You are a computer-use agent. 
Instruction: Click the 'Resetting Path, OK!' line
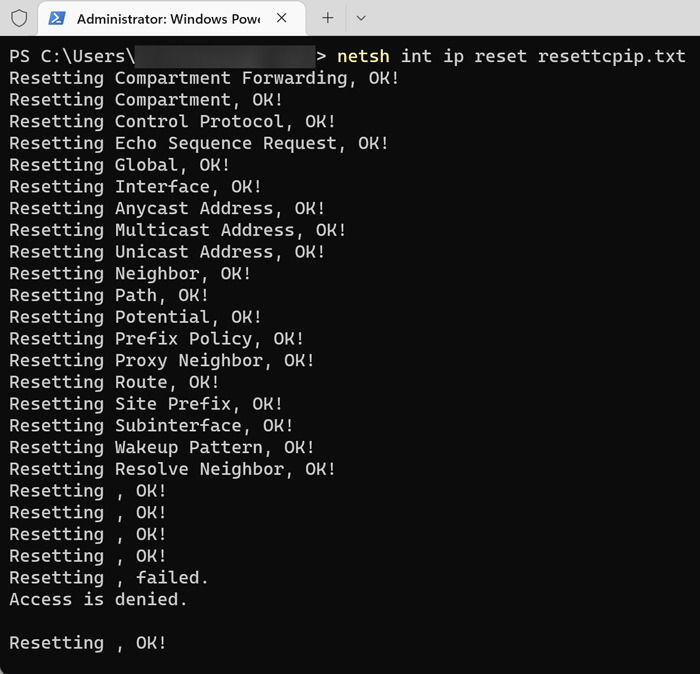pyautogui.click(x=109, y=295)
